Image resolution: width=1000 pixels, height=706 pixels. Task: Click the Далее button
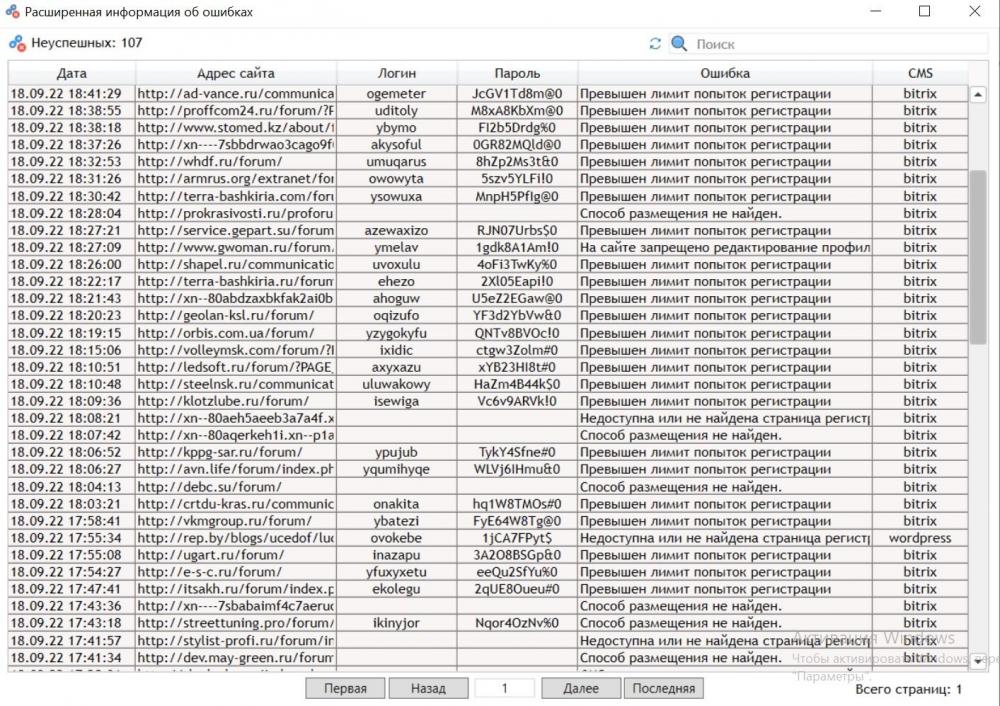click(581, 688)
